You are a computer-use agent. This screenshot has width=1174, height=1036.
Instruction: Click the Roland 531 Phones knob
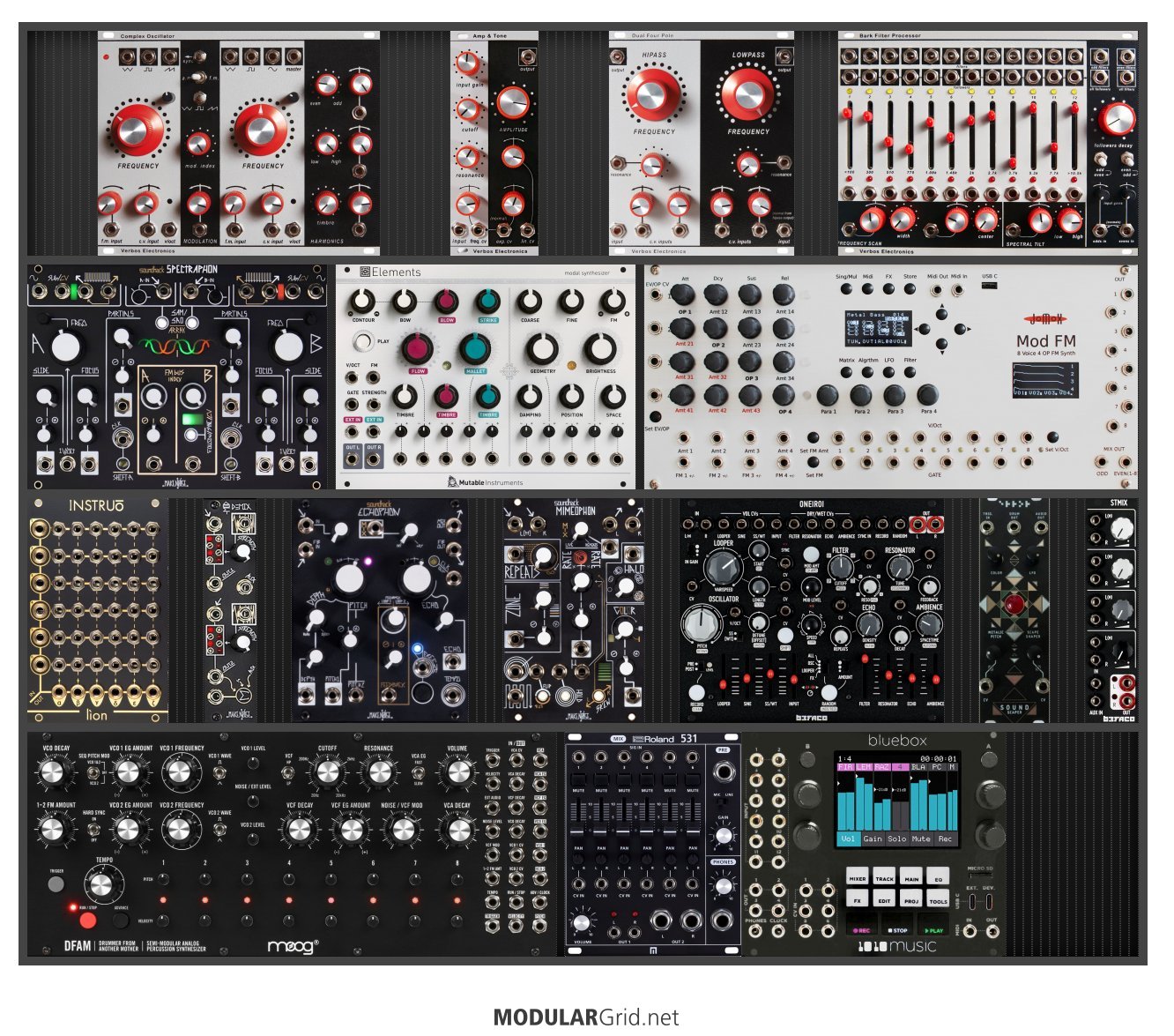[724, 887]
